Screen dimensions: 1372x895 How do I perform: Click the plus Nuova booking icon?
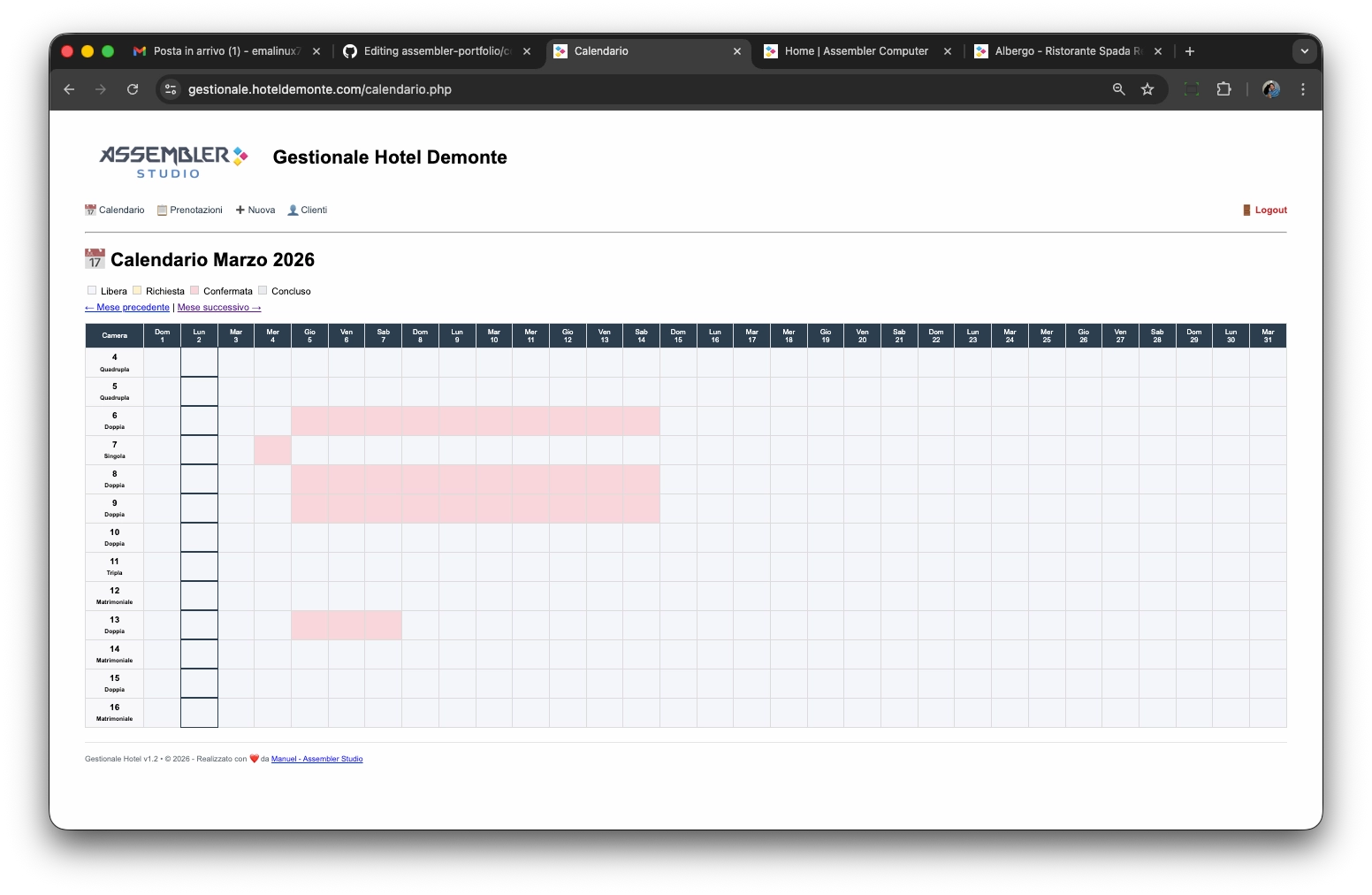coord(240,210)
